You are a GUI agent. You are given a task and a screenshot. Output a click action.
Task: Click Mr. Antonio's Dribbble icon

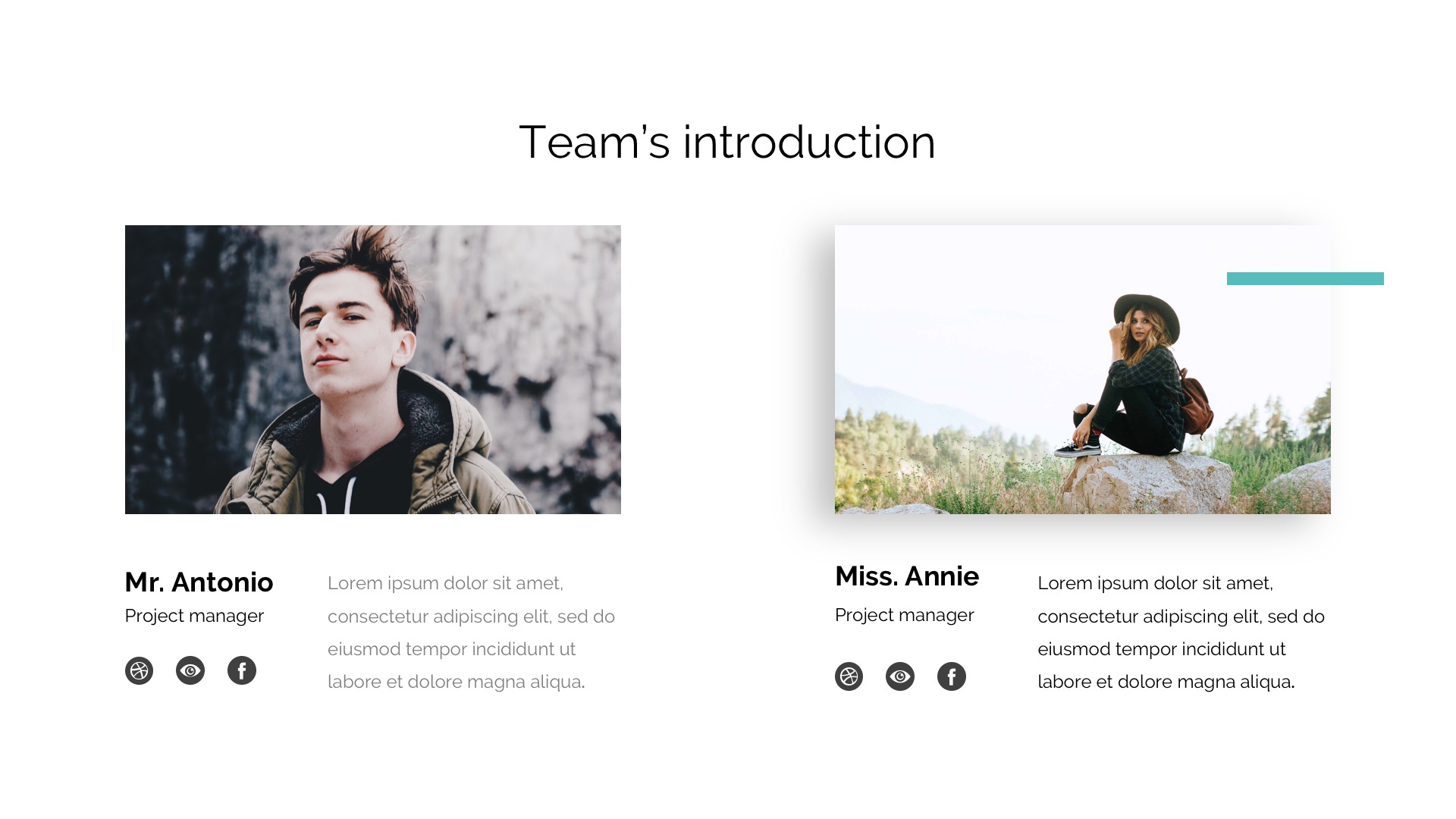(x=139, y=670)
